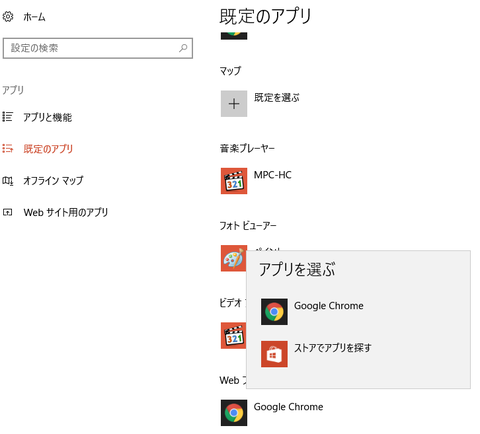Image resolution: width=480 pixels, height=434 pixels.
Task: Click the アプリ sidebar category label
Action: point(13,90)
